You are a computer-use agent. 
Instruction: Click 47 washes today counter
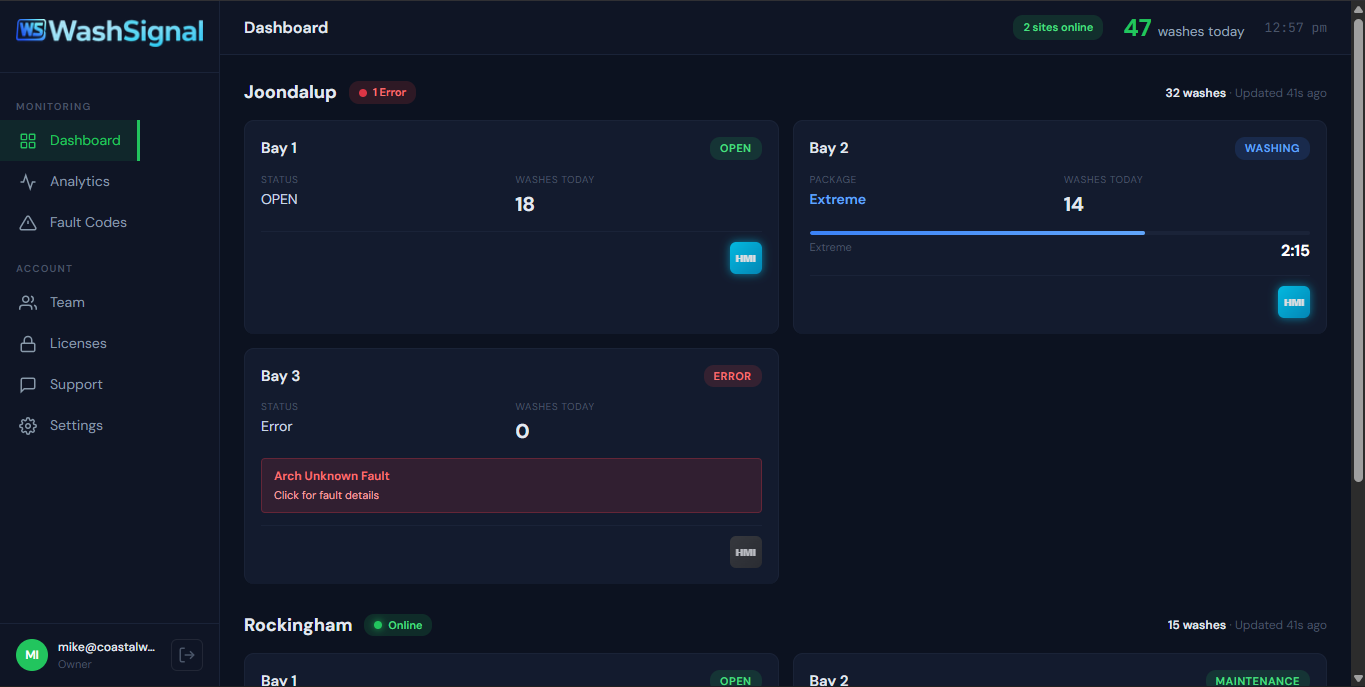(x=1184, y=28)
